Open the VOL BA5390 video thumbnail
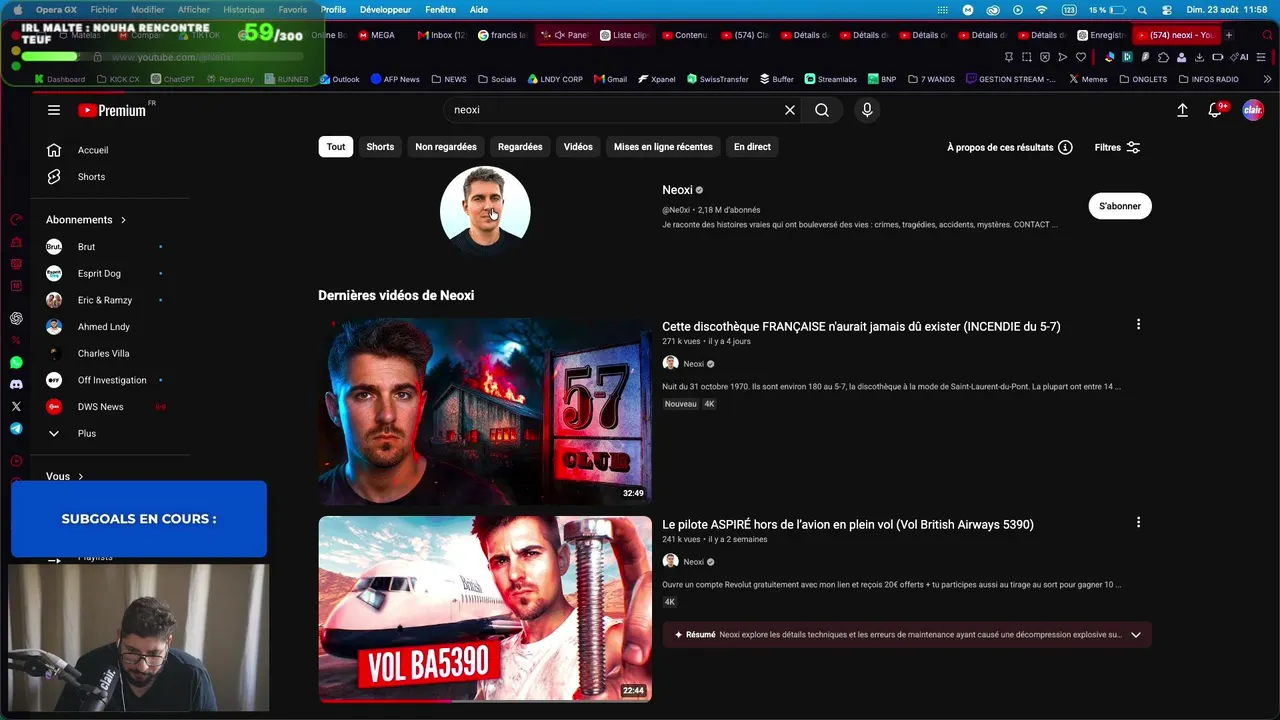Viewport: 1280px width, 720px height. pos(485,609)
